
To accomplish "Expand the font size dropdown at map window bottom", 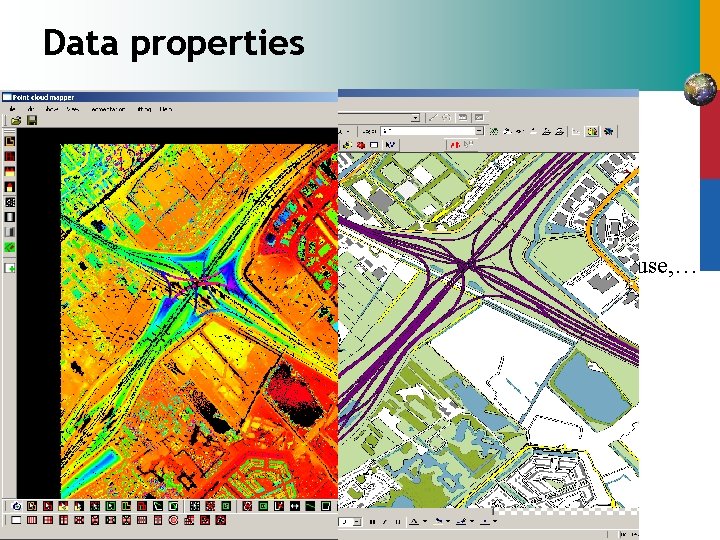I will pos(357,522).
